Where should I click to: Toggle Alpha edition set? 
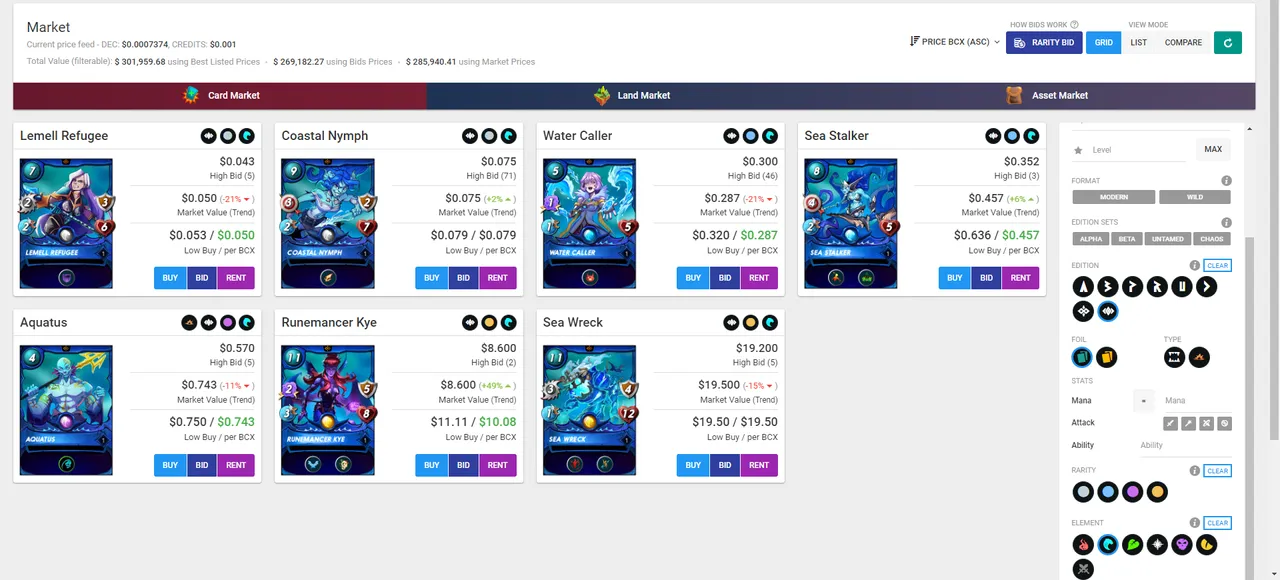[1091, 239]
